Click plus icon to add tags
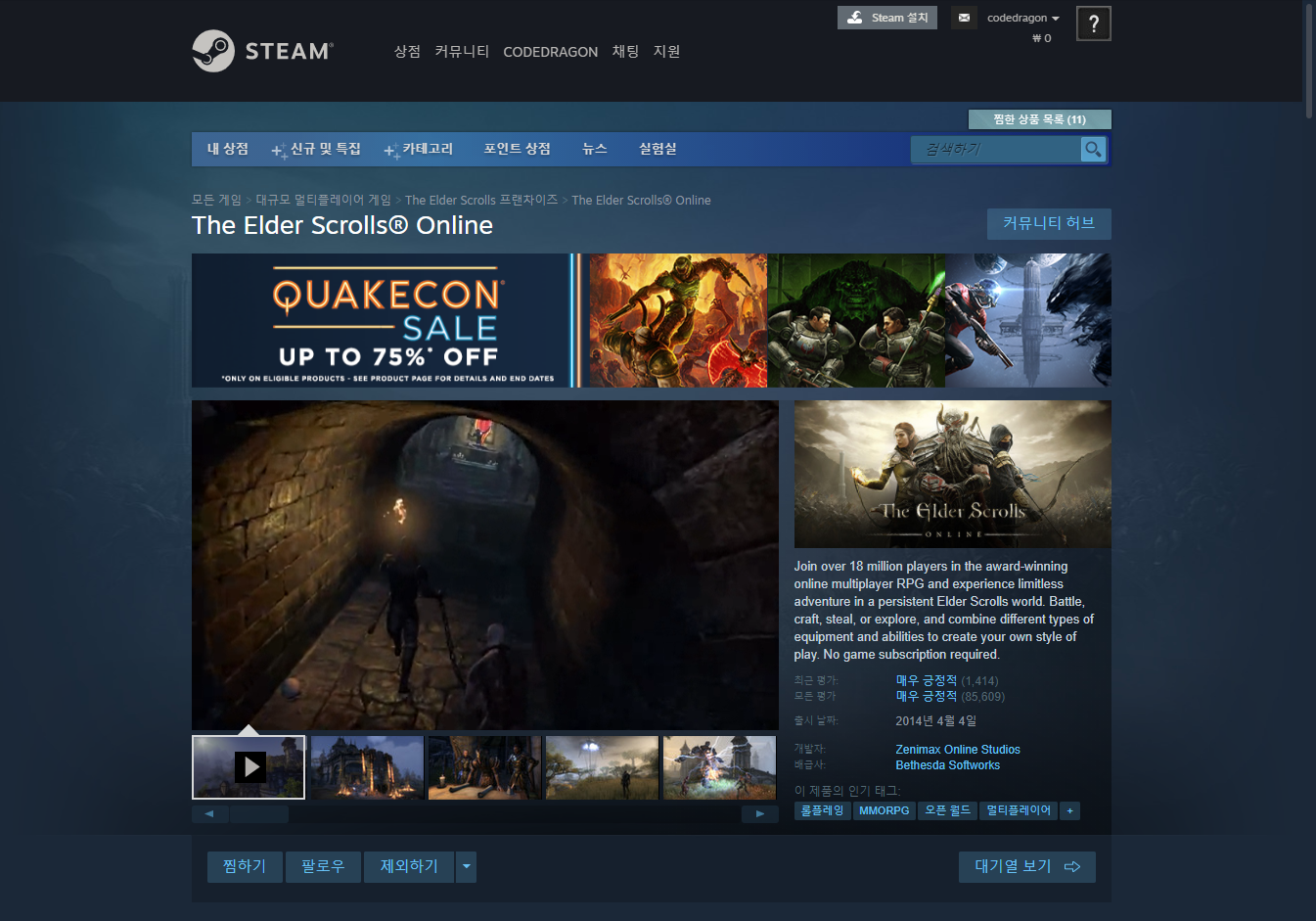Image resolution: width=1316 pixels, height=921 pixels. (1070, 810)
